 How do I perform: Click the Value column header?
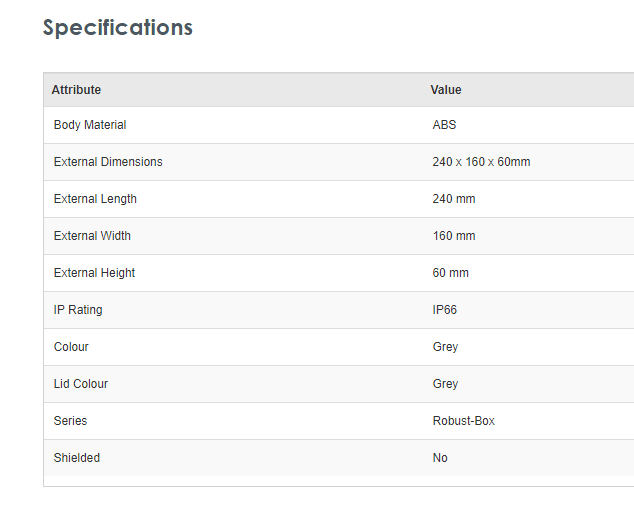point(446,90)
